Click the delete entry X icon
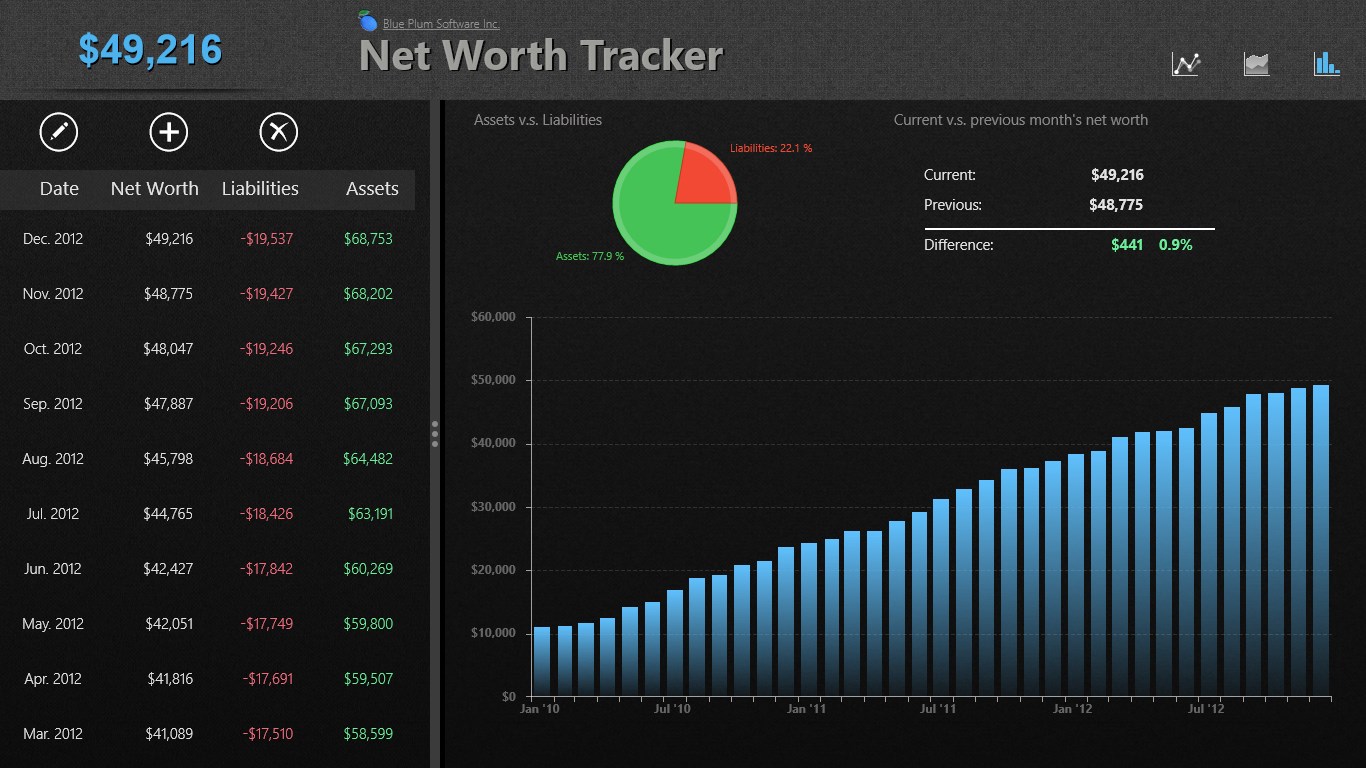1366x768 pixels. pyautogui.click(x=279, y=132)
